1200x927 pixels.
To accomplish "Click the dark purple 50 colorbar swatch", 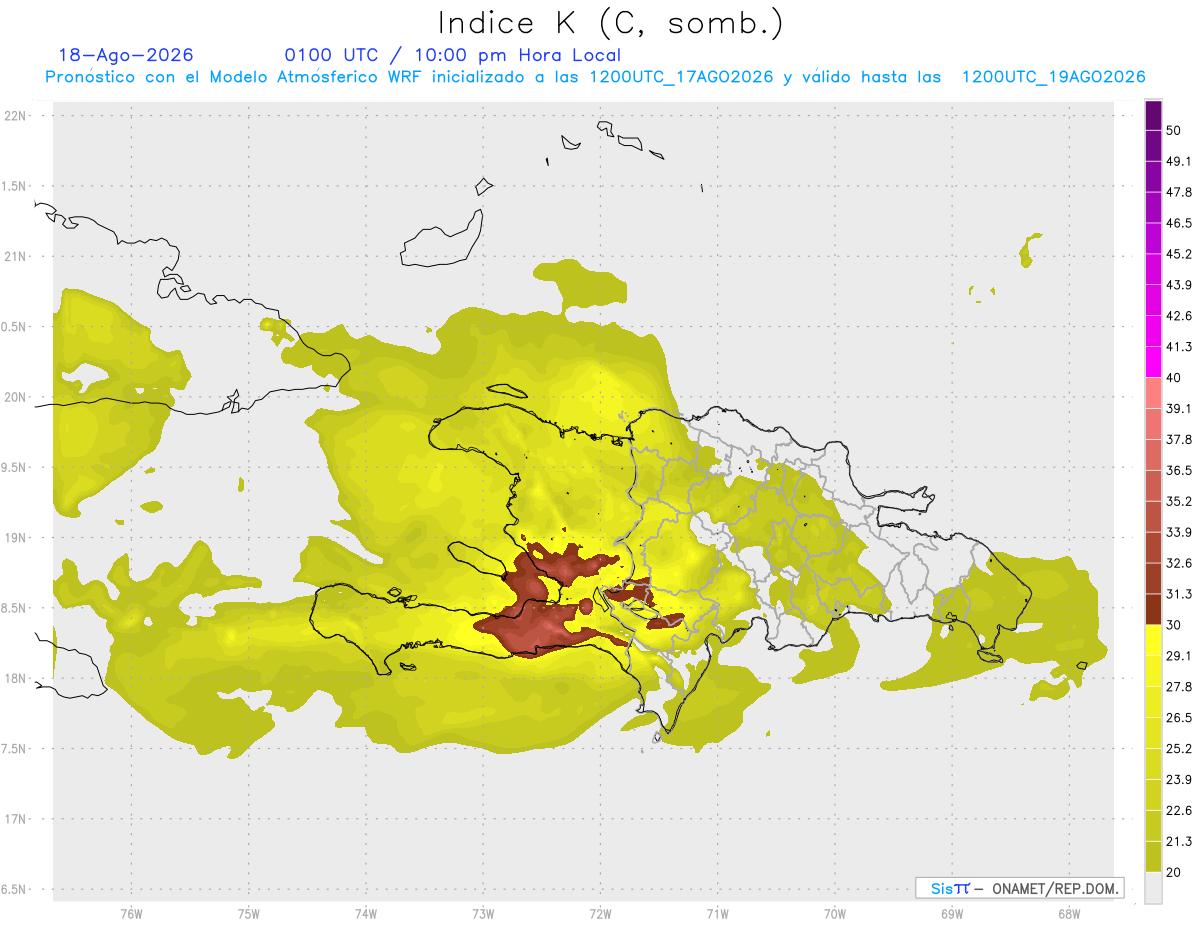I will tap(1153, 116).
